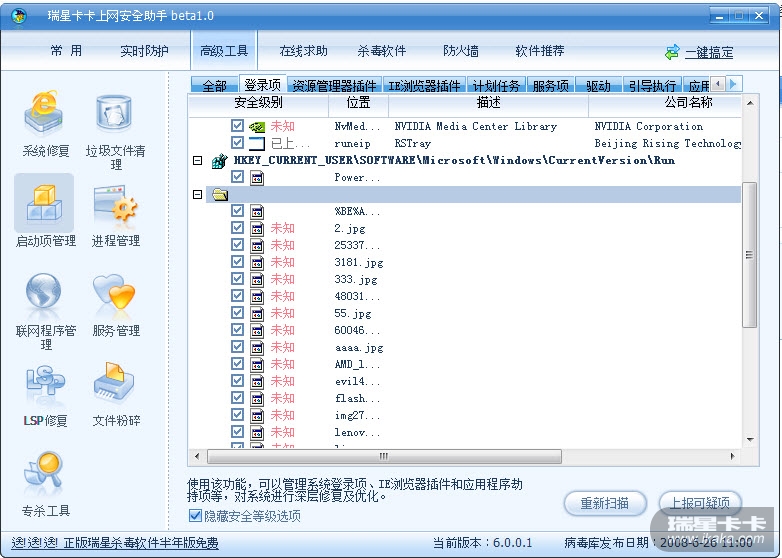Screen dimensions: 782x558
Task: Switch to the 实时防护 main tab
Action: [x=144, y=51]
